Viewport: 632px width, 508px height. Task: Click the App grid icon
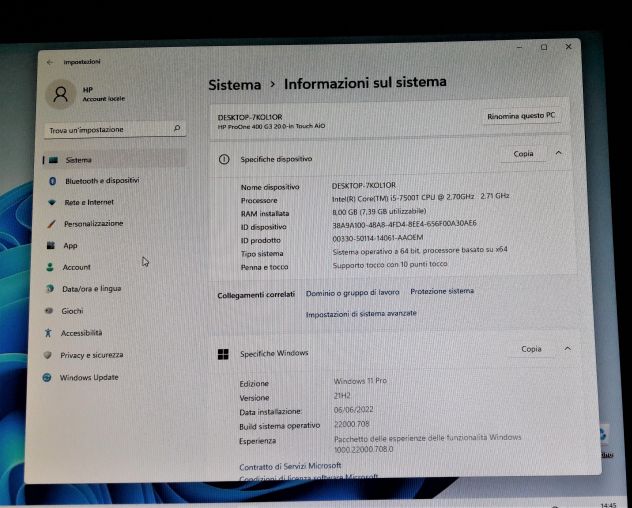pyautogui.click(x=51, y=245)
